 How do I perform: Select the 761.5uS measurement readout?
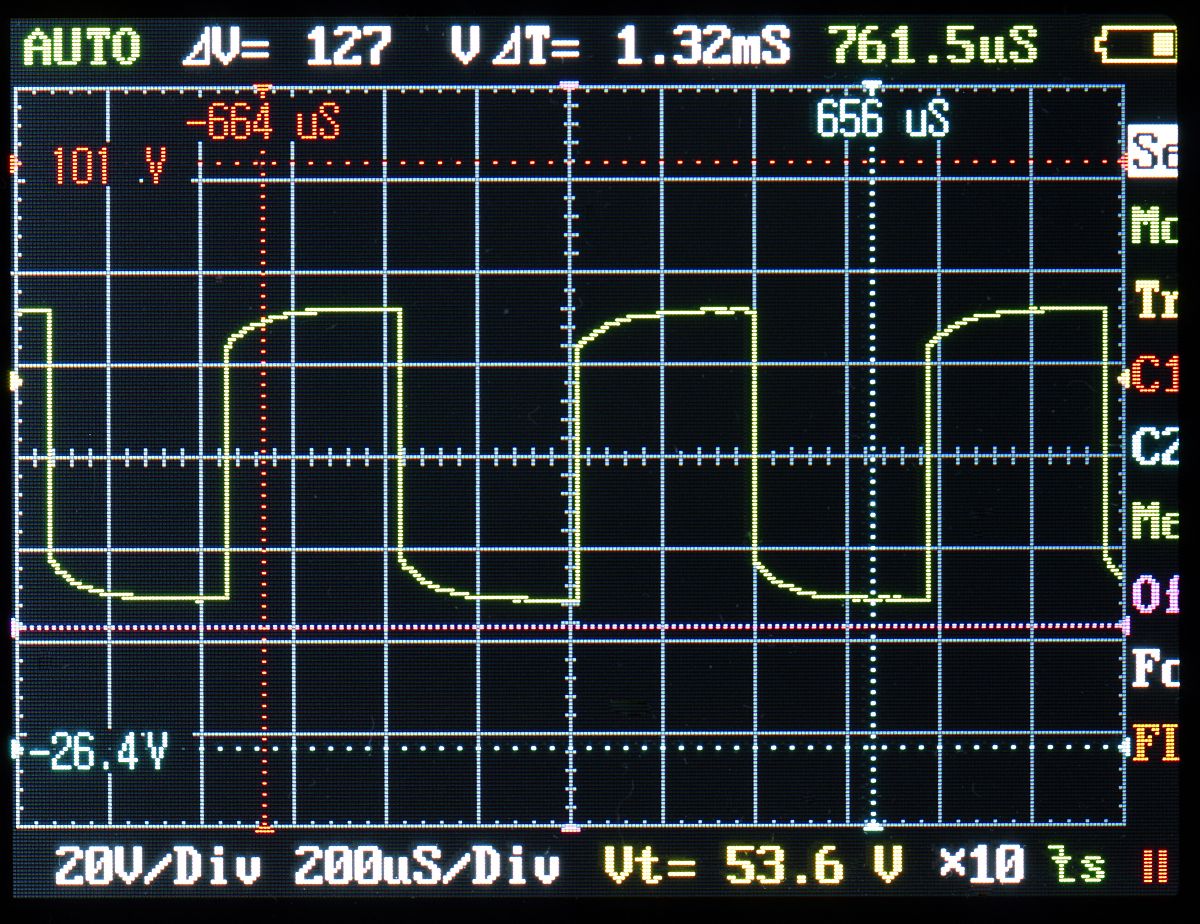tap(933, 46)
